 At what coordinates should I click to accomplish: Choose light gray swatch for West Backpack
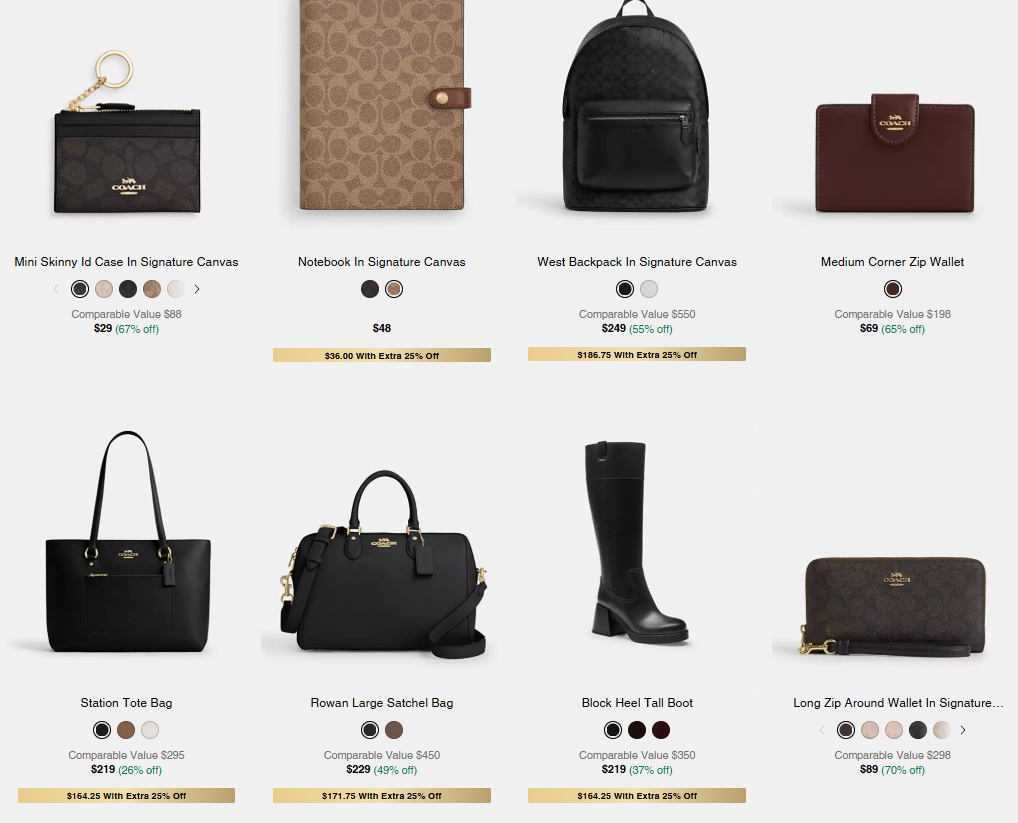pos(649,289)
